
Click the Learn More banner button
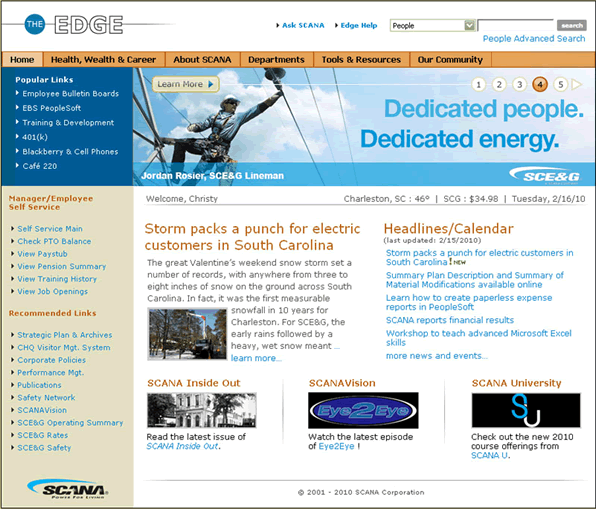pos(185,84)
